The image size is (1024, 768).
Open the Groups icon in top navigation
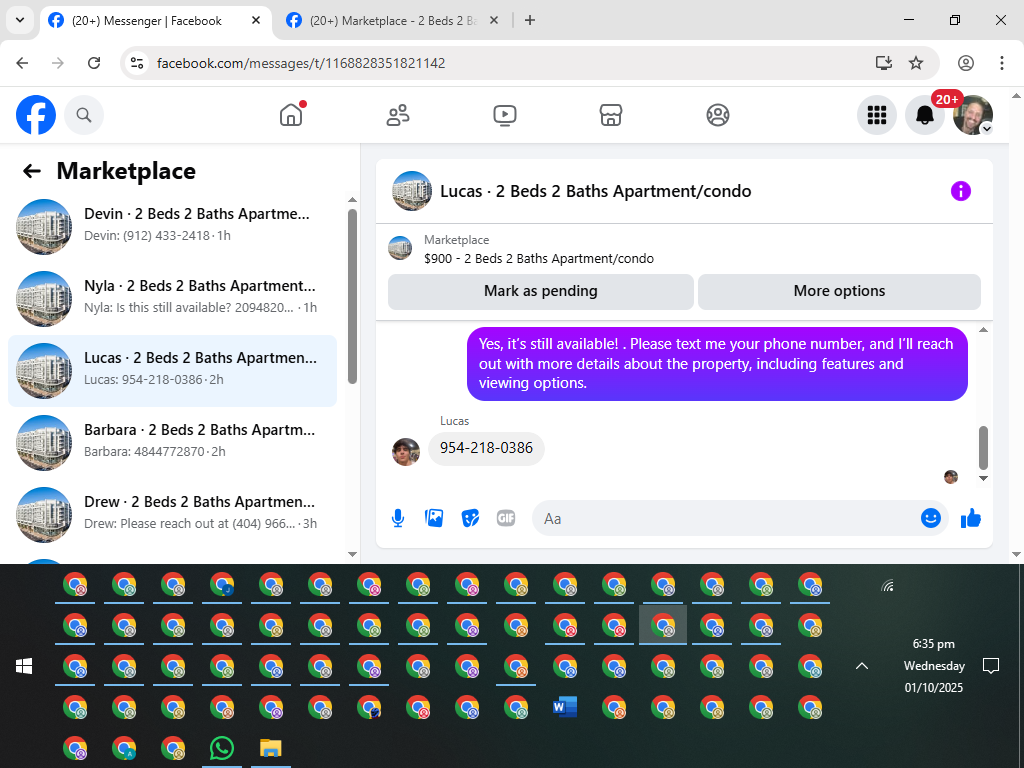tap(718, 116)
